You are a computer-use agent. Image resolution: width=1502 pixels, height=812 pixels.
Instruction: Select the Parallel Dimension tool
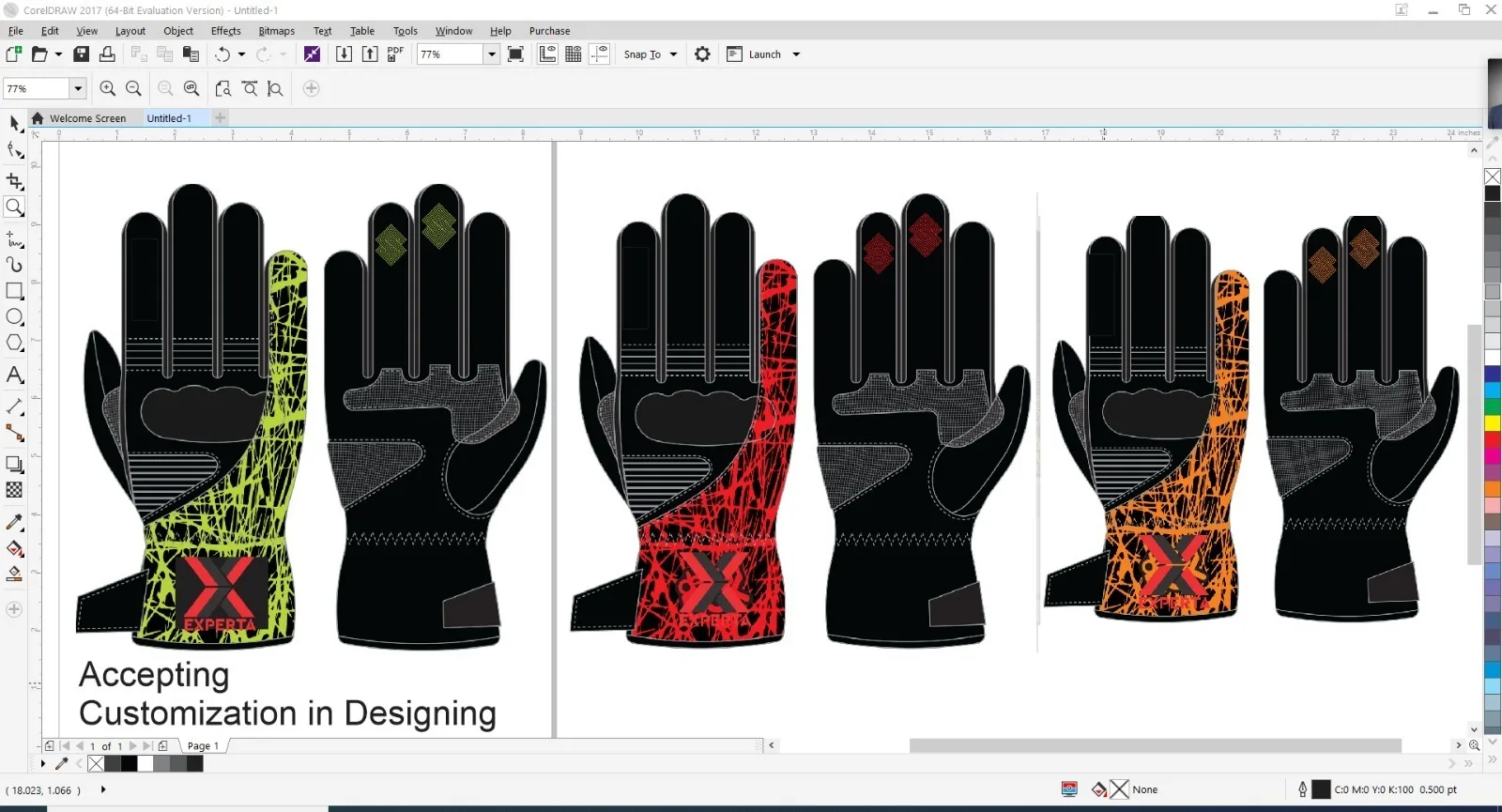coord(14,406)
